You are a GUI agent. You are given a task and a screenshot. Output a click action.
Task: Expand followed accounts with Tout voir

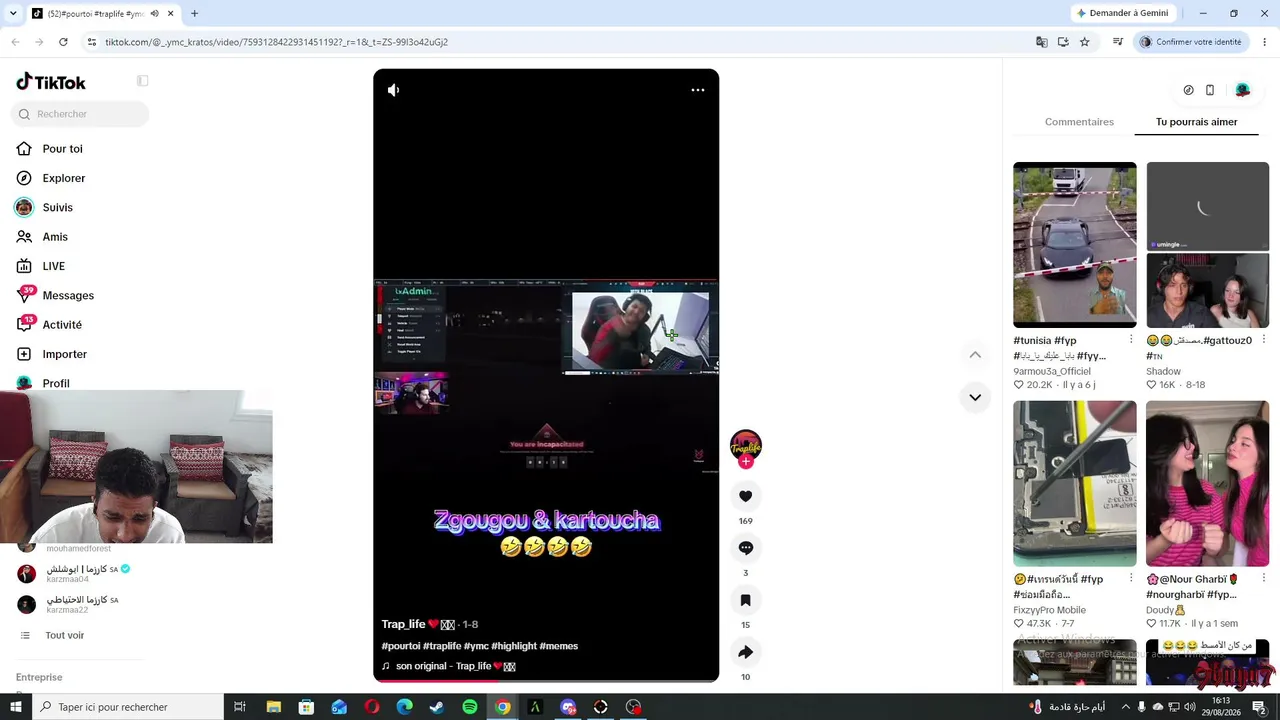[x=64, y=635]
